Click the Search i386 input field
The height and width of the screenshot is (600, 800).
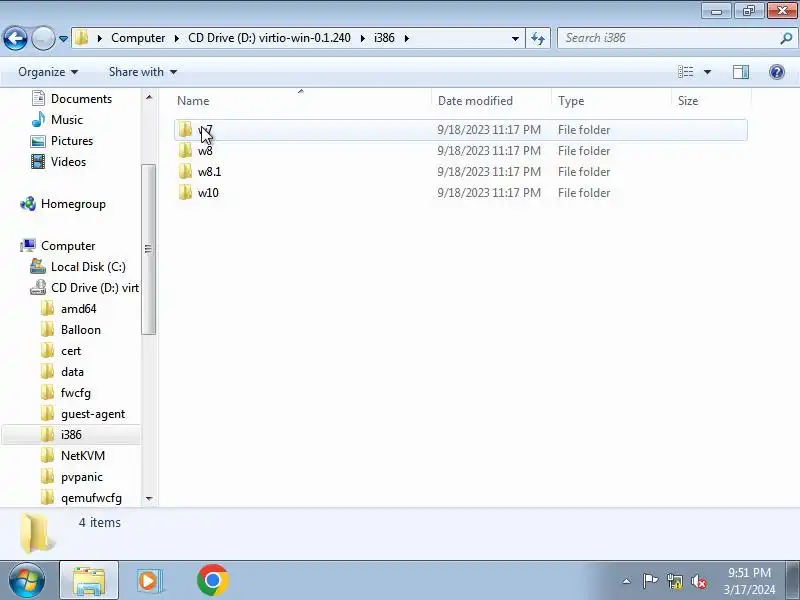pyautogui.click(x=668, y=38)
